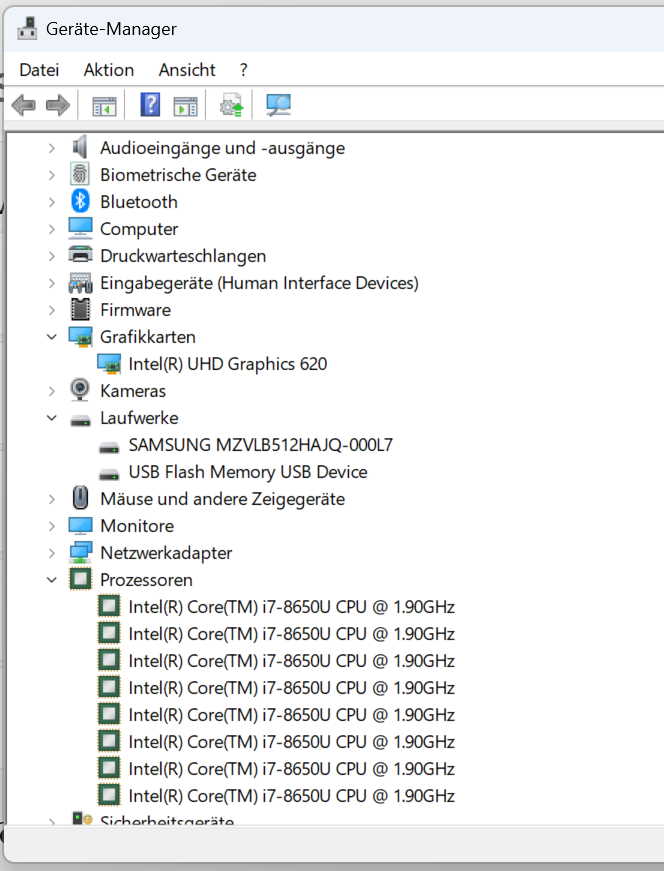Select the Druckwarteschlangen category label
The height and width of the screenshot is (871, 664).
[183, 256]
